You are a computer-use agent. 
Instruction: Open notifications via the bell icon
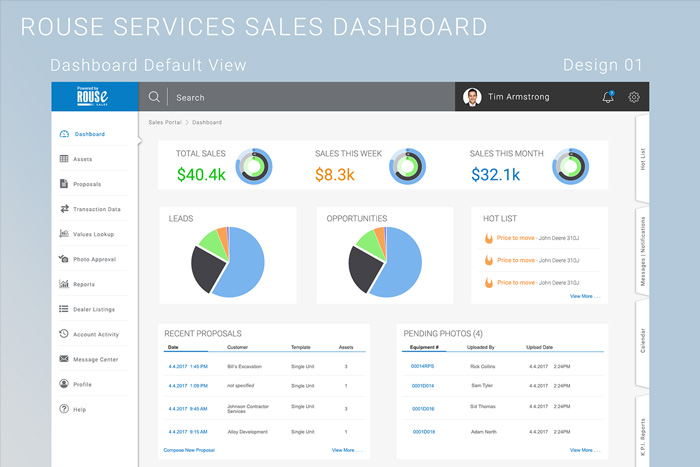coord(608,97)
